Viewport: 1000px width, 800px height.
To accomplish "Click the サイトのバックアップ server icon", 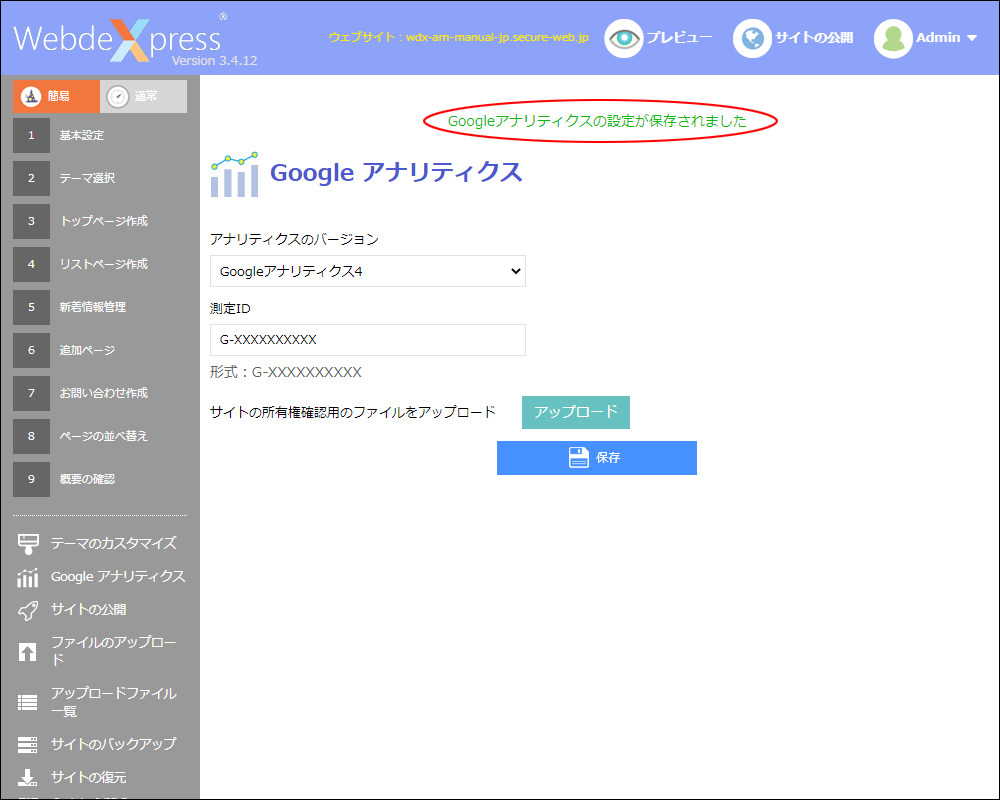I will pyautogui.click(x=27, y=744).
